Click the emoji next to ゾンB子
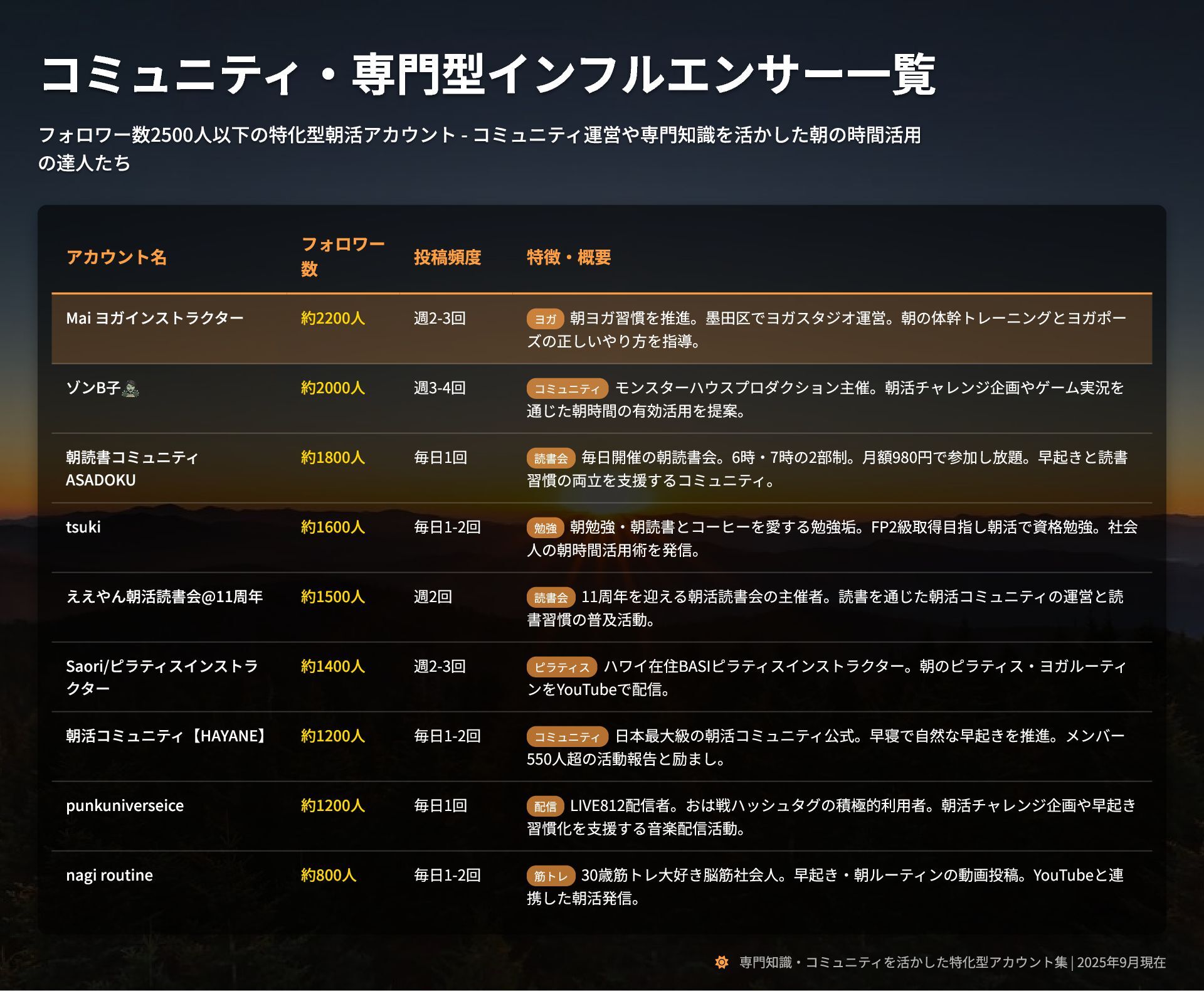Screen dimensions: 1204x991 tap(130, 389)
